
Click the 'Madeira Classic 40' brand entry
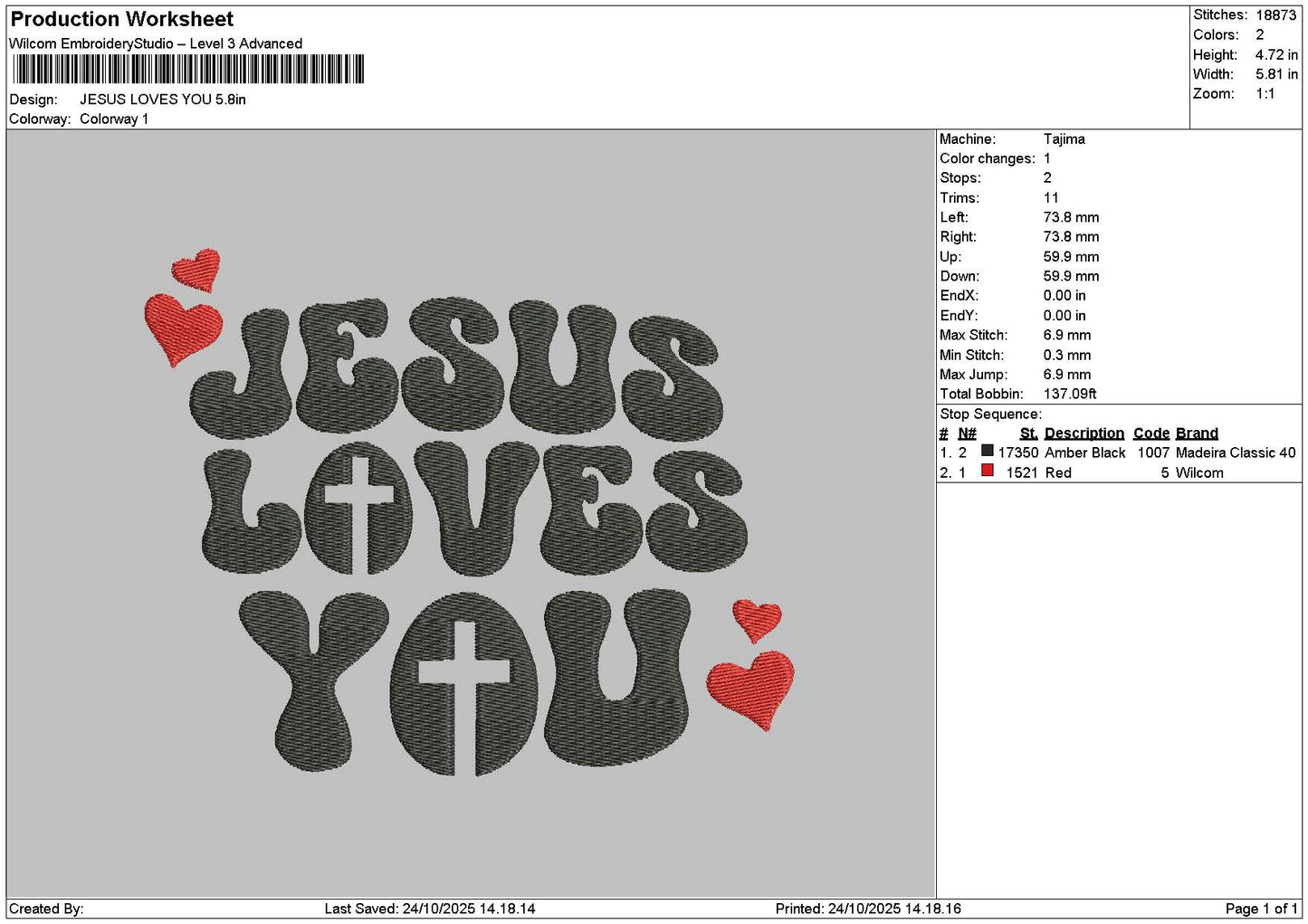click(1236, 453)
